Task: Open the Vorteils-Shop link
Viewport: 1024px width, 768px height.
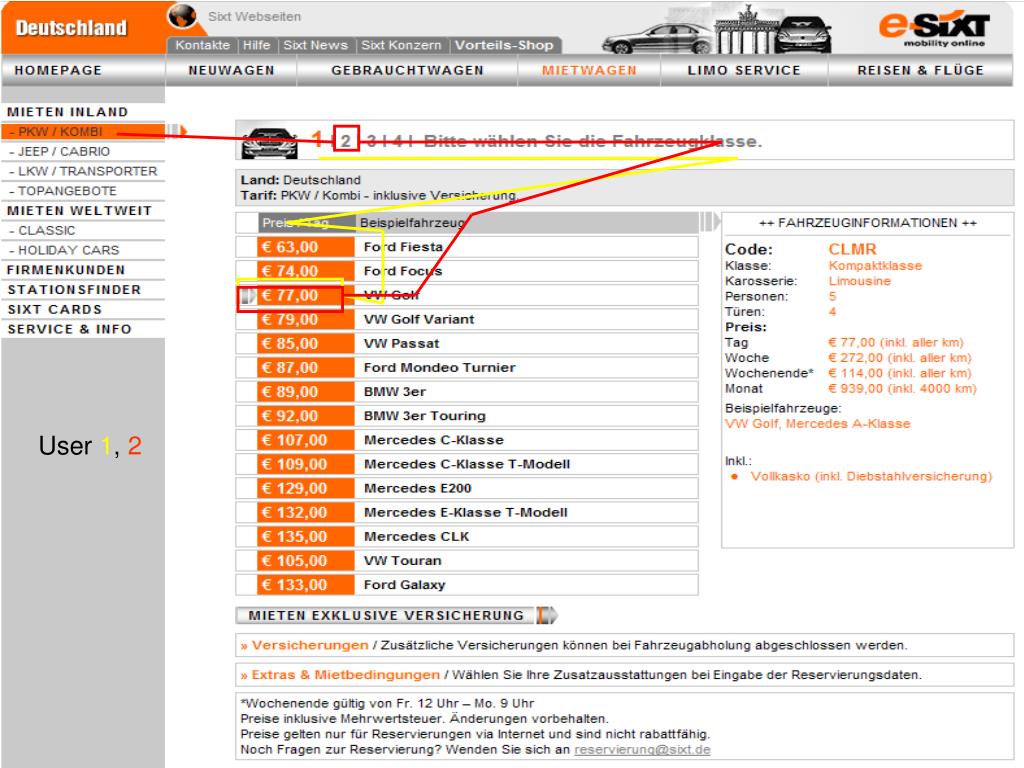Action: 504,45
